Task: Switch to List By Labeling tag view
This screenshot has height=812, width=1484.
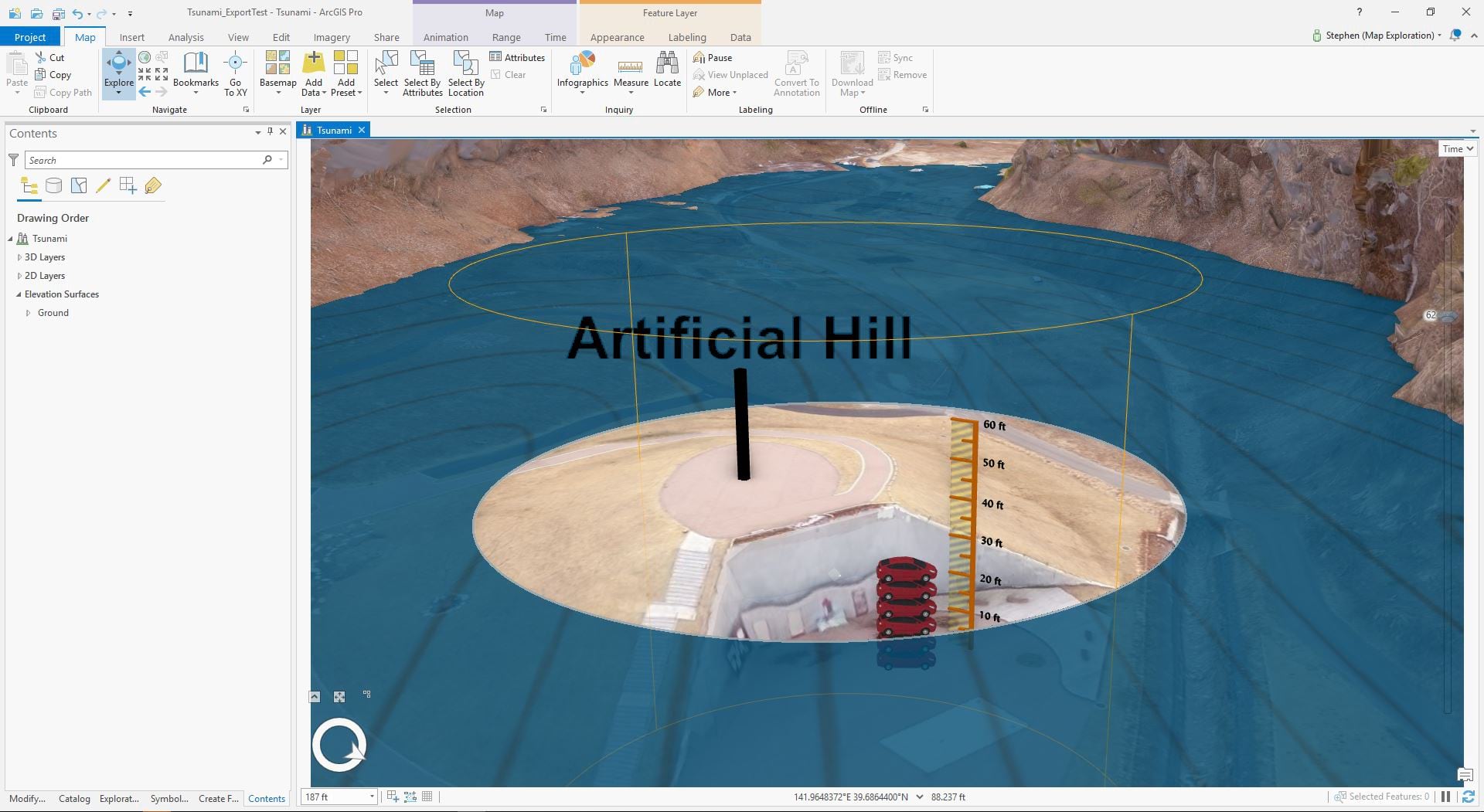Action: [153, 186]
